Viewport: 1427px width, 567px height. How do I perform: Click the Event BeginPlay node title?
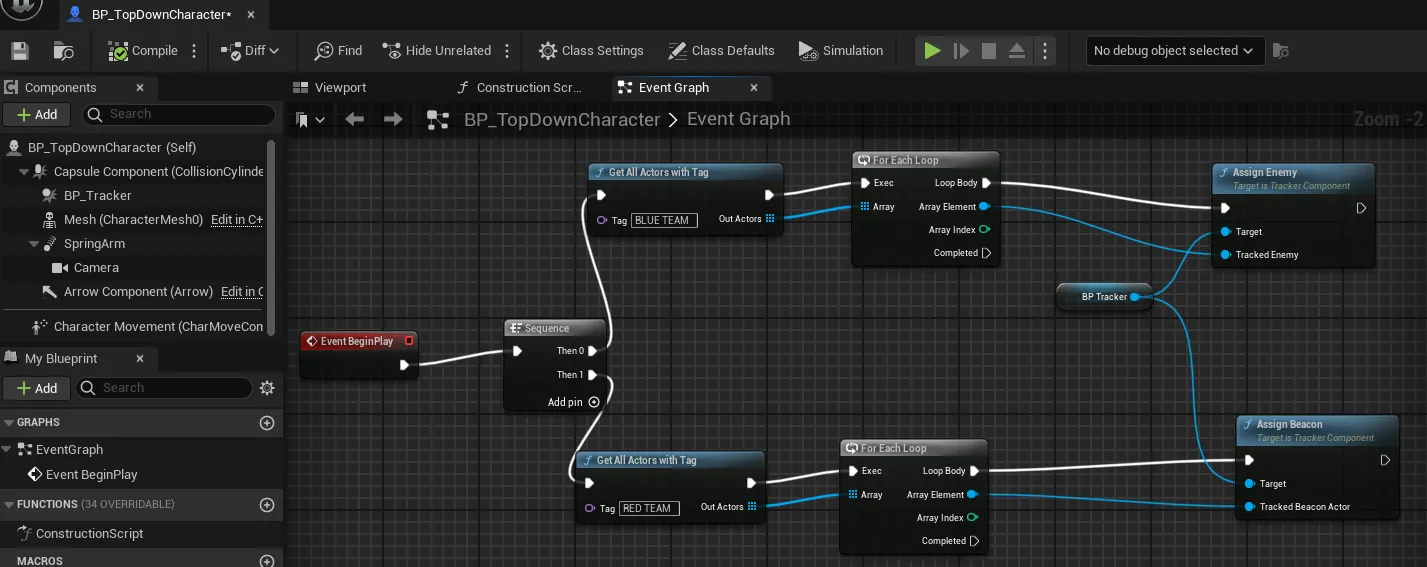pos(357,341)
